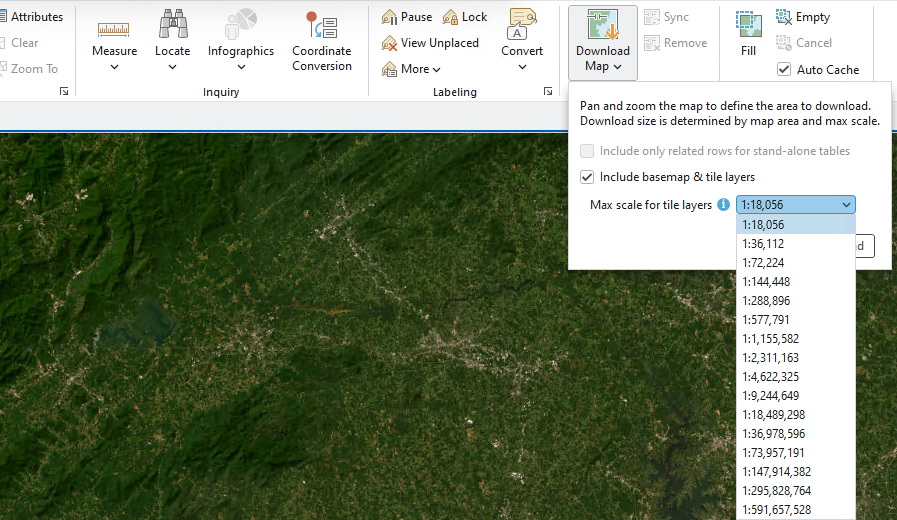Viewport: 897px width, 520px height.
Task: Open the Labeling group dialog launcher
Action: pyautogui.click(x=548, y=91)
